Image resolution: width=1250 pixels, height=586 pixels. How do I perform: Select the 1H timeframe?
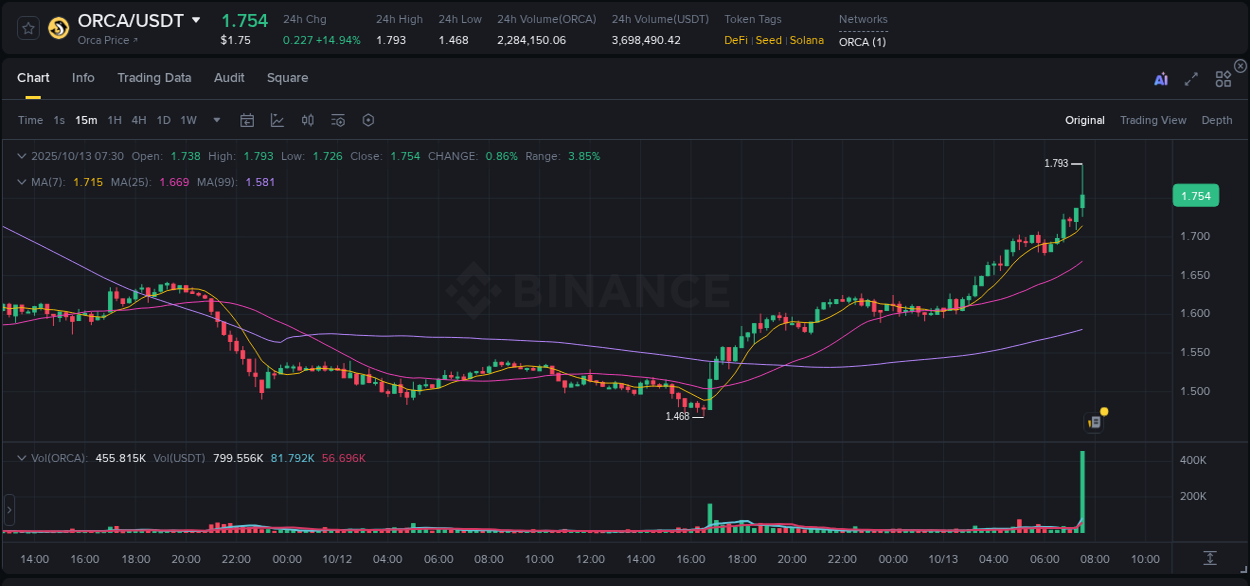click(x=114, y=120)
